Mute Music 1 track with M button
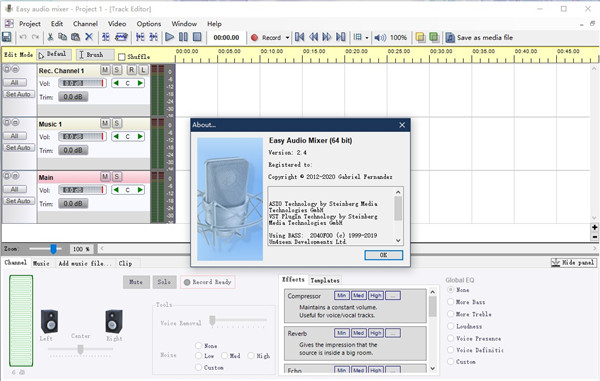Image resolution: width=600 pixels, height=381 pixels. pos(105,123)
